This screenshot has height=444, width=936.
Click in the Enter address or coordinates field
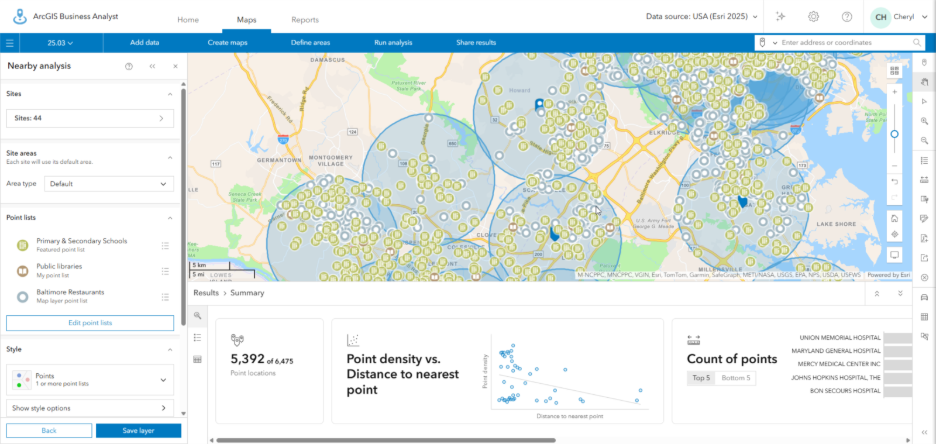click(x=845, y=43)
